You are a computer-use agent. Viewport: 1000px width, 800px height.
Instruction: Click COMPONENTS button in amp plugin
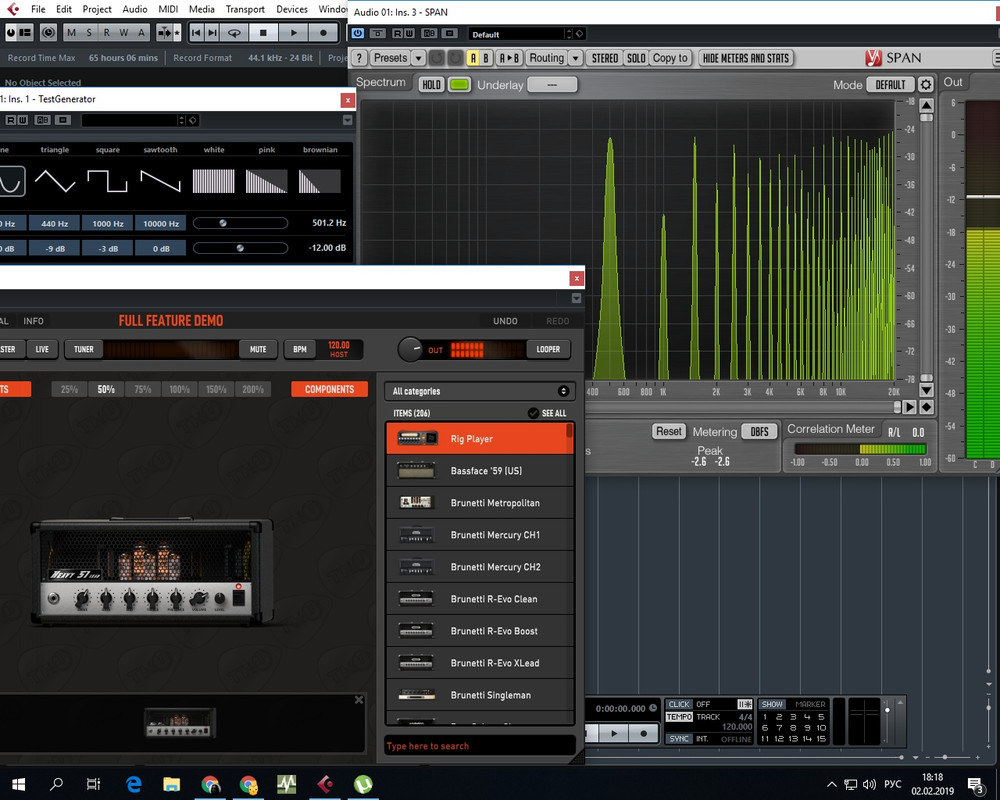[x=329, y=389]
